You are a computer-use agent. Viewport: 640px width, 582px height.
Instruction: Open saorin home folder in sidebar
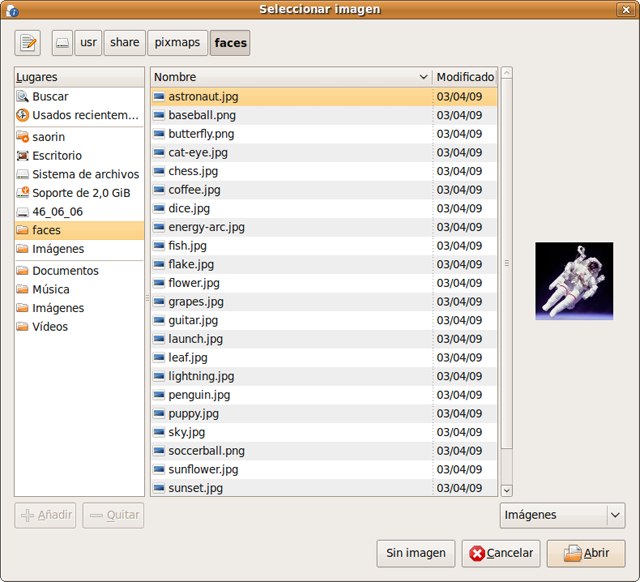pos(50,137)
